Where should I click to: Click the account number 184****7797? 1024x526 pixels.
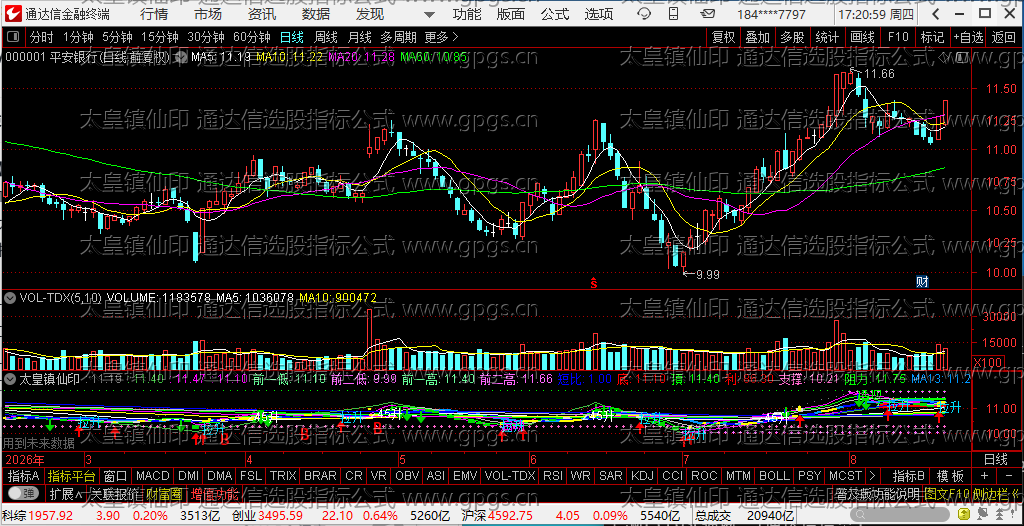point(770,15)
